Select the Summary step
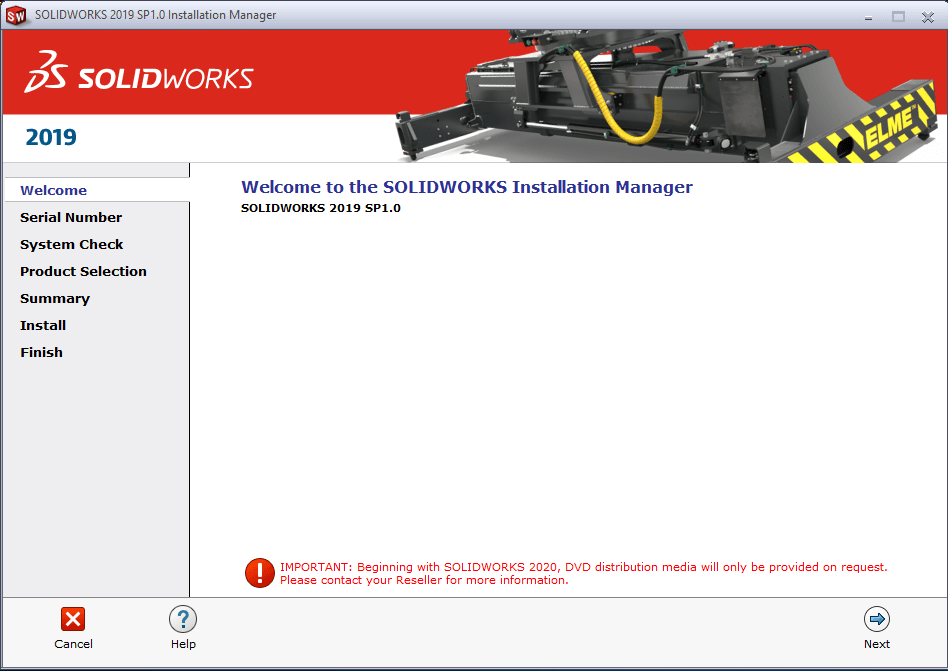 (55, 299)
